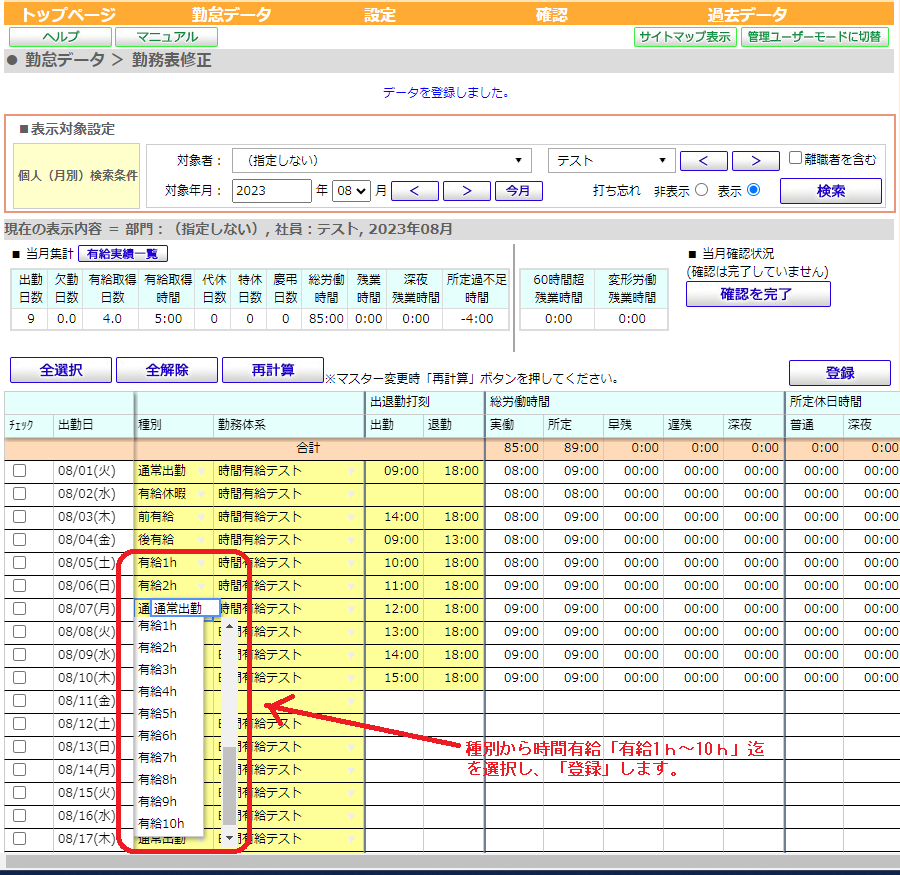The width and height of the screenshot is (900, 875).
Task: Enable the 離職者を含む checkbox
Action: [x=795, y=158]
